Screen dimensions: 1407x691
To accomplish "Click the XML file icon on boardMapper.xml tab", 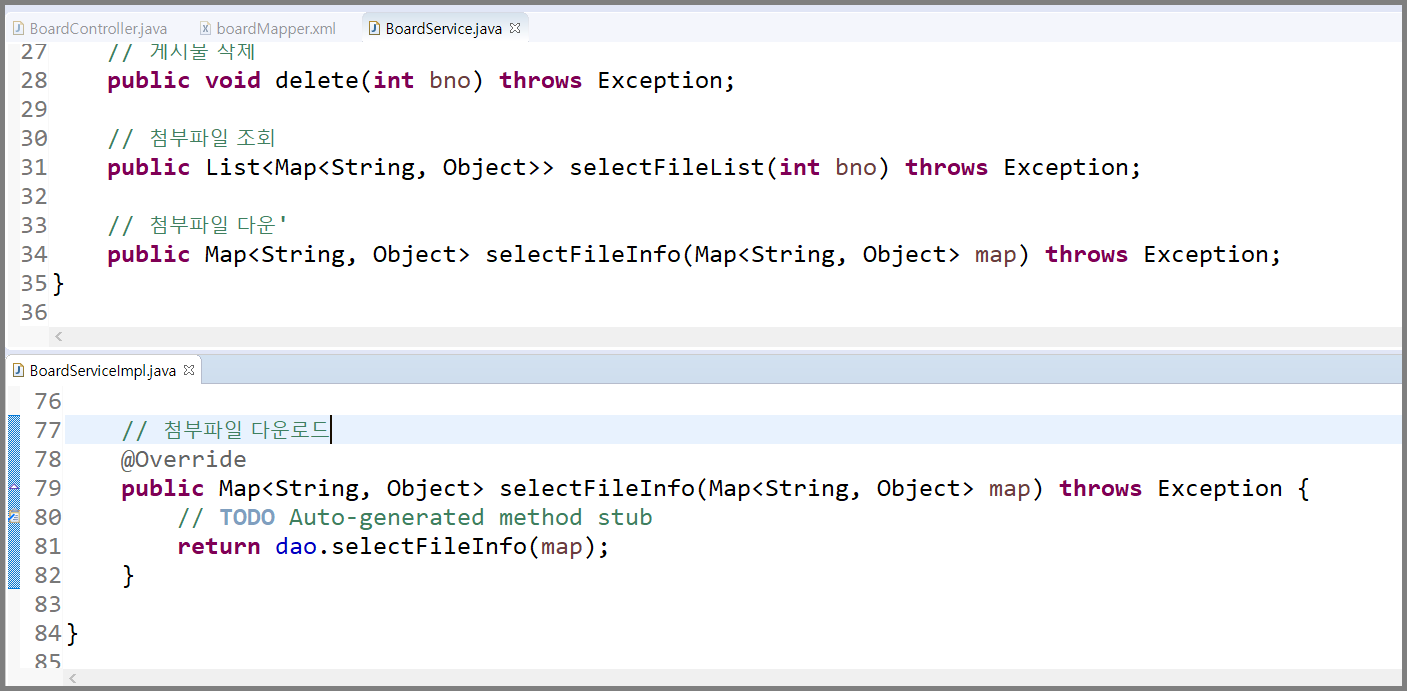I will tap(205, 29).
